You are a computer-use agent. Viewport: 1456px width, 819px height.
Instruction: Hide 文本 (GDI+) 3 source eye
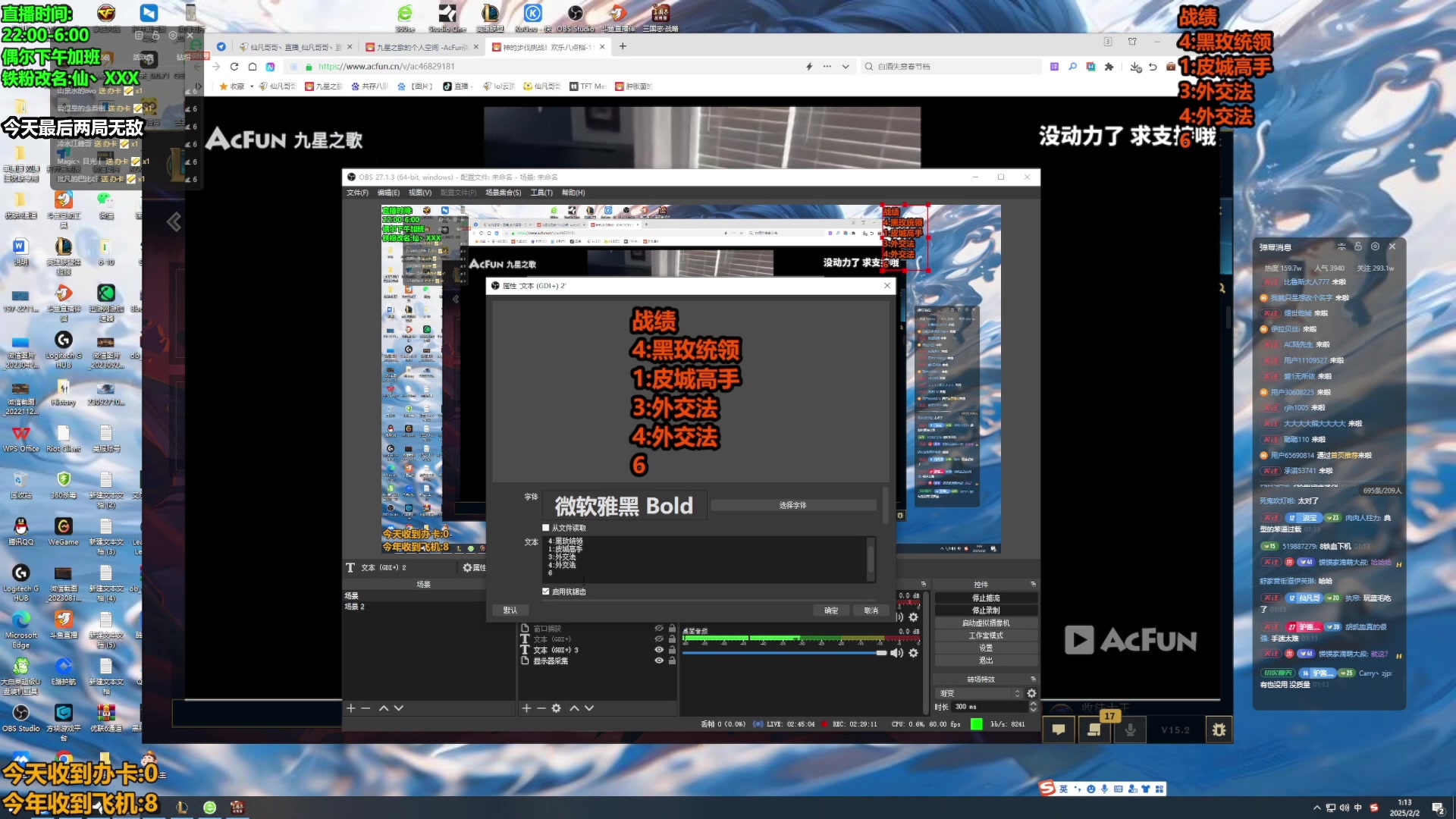pyautogui.click(x=659, y=650)
